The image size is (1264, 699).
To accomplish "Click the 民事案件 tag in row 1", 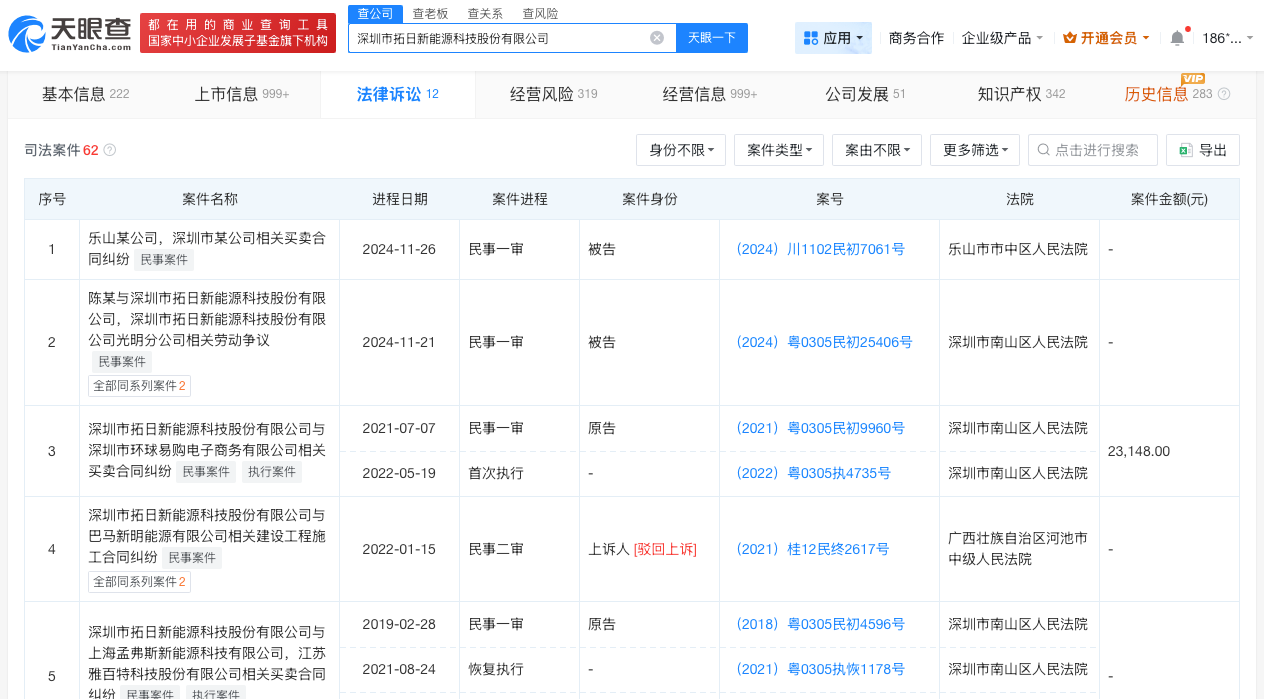I will pos(164,260).
